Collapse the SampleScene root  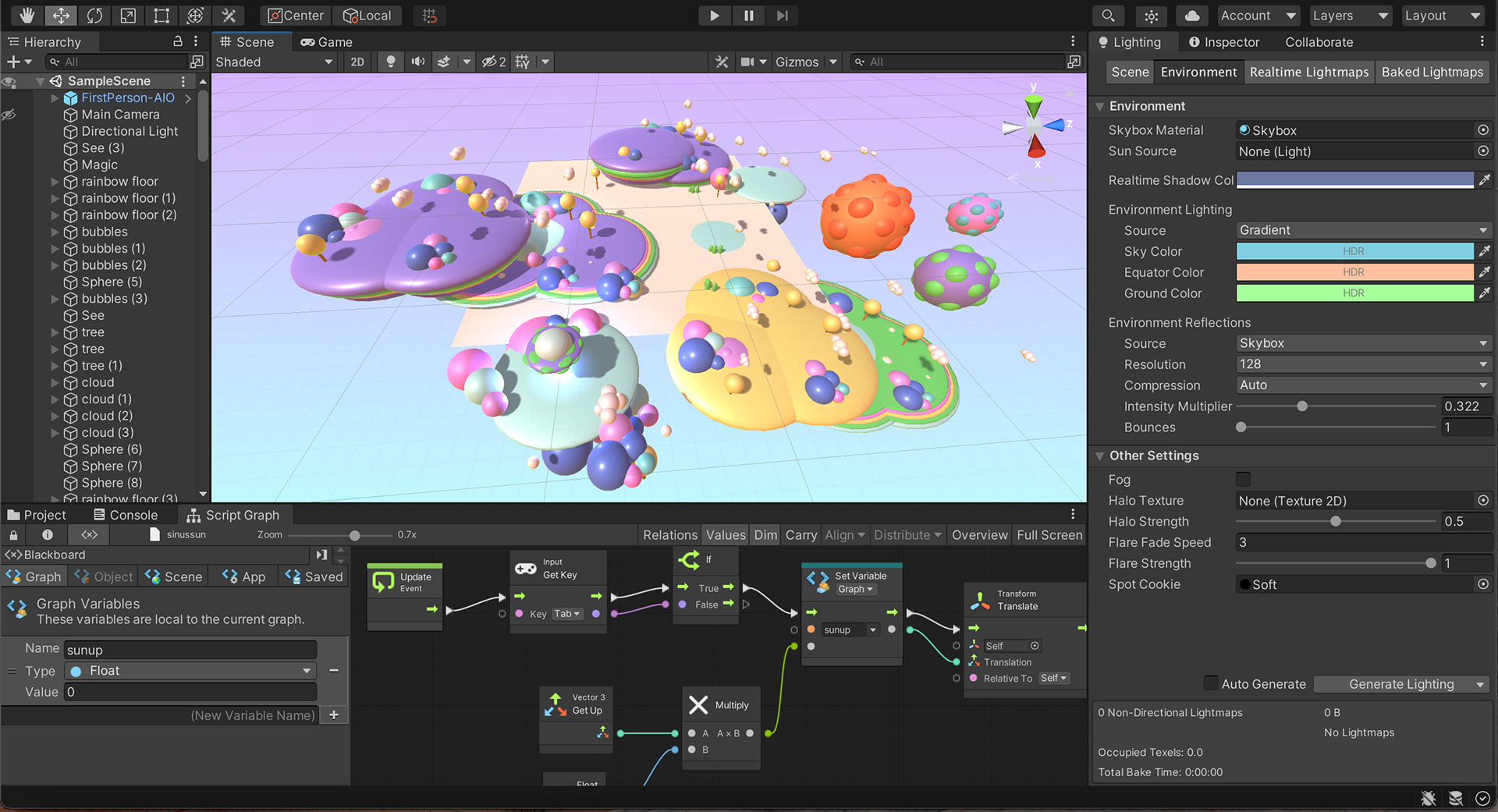pyautogui.click(x=40, y=81)
